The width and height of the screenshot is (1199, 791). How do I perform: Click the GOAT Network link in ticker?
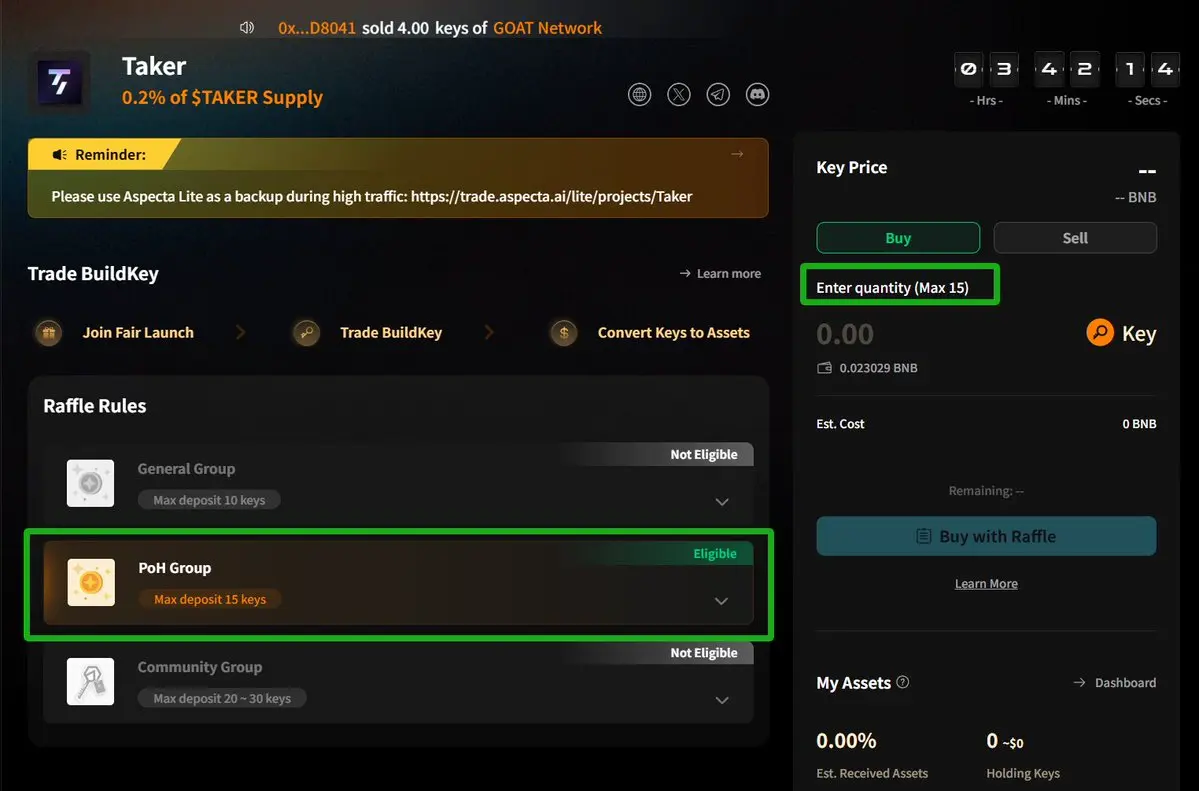(548, 28)
